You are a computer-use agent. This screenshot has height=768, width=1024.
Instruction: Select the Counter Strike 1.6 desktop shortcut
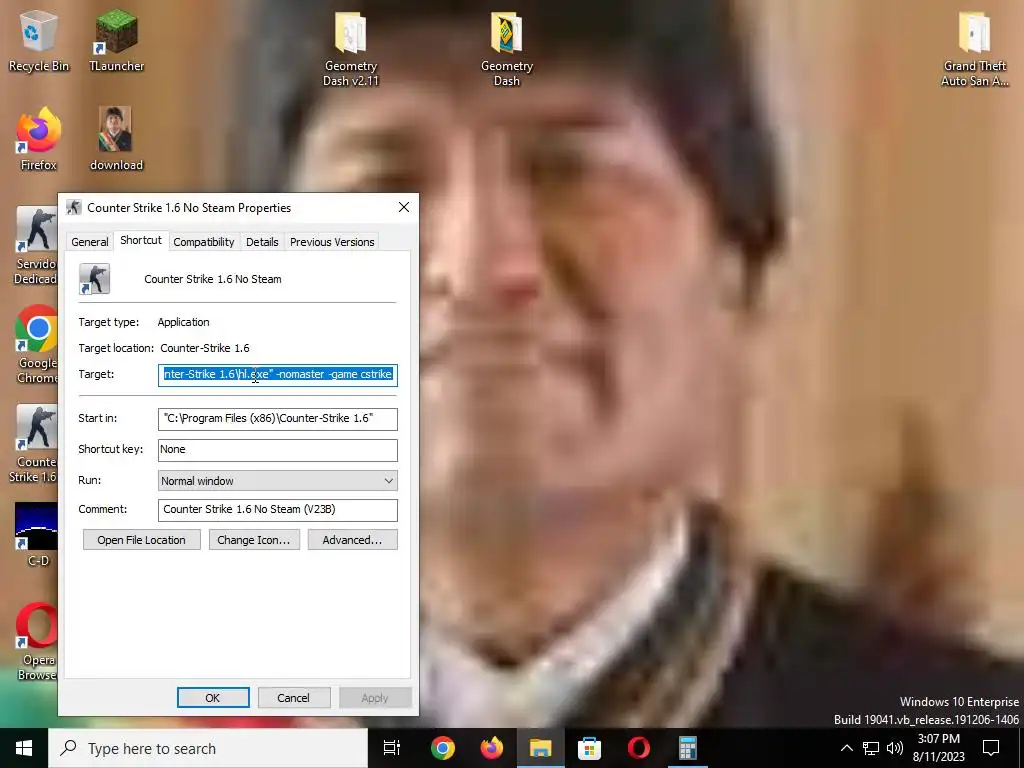tap(34, 444)
